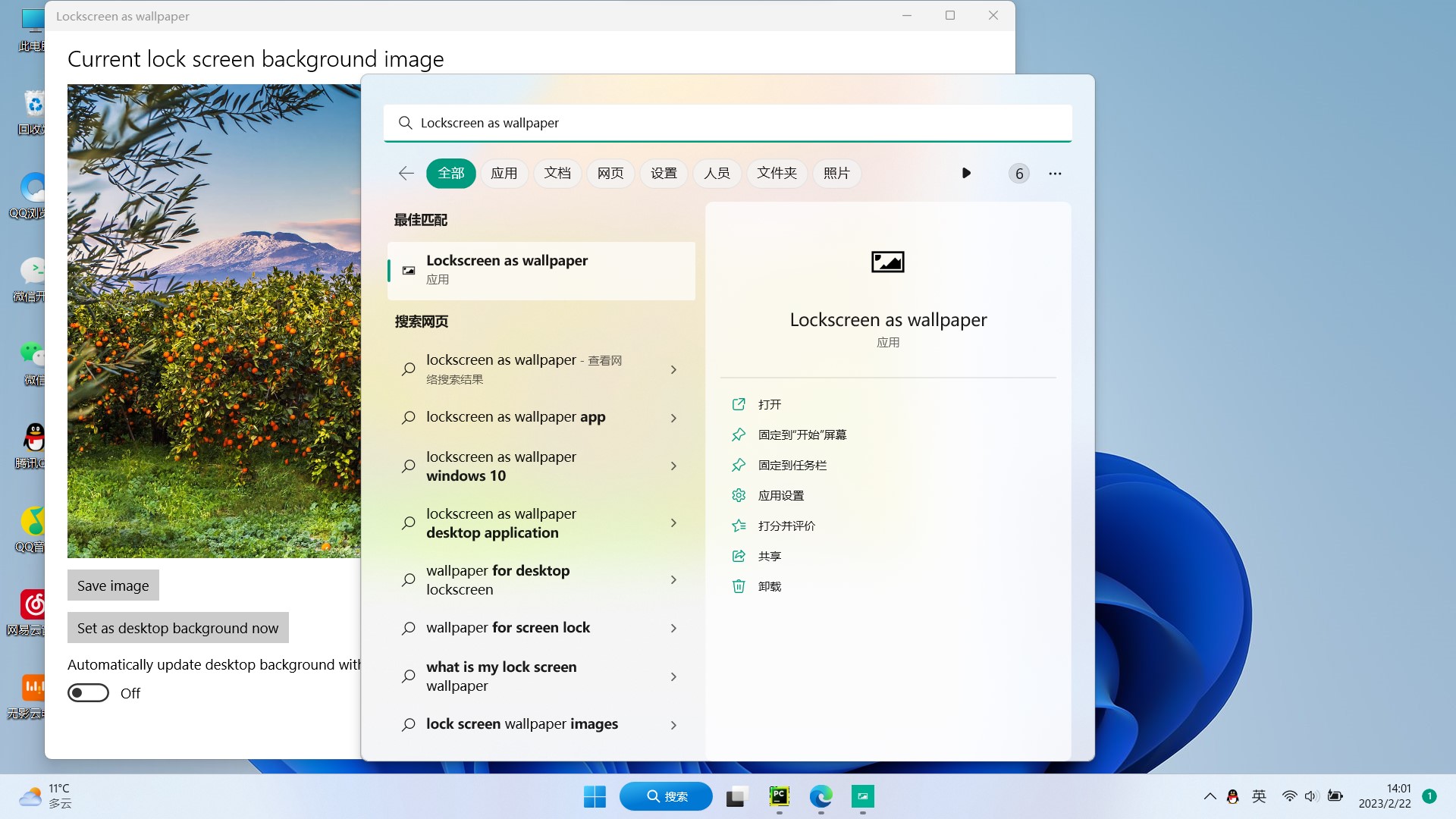The height and width of the screenshot is (819, 1456).
Task: Expand arrow for 'what is my lock screen wallpaper'
Action: [673, 676]
